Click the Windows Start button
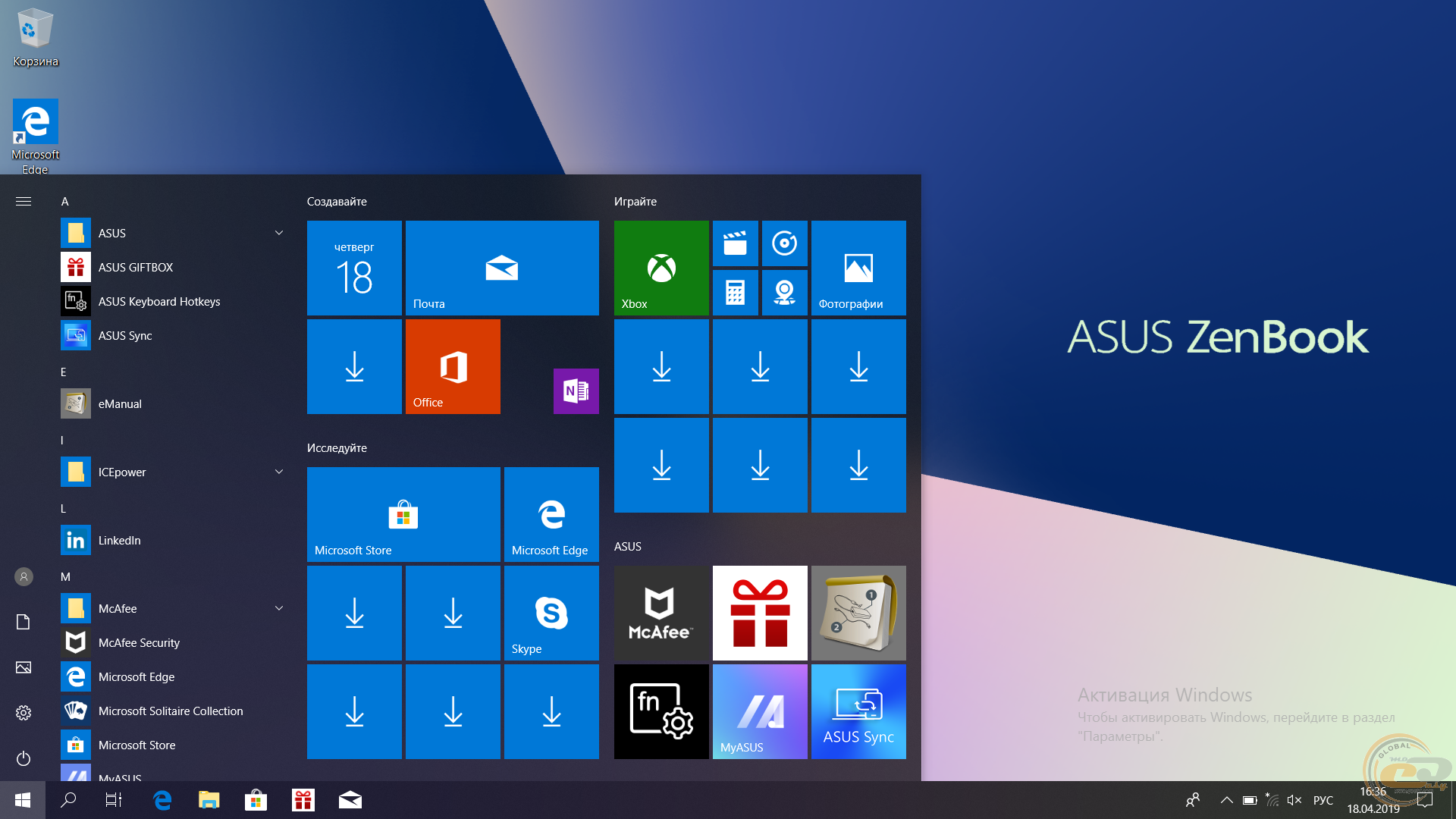Image resolution: width=1456 pixels, height=819 pixels. tap(23, 800)
